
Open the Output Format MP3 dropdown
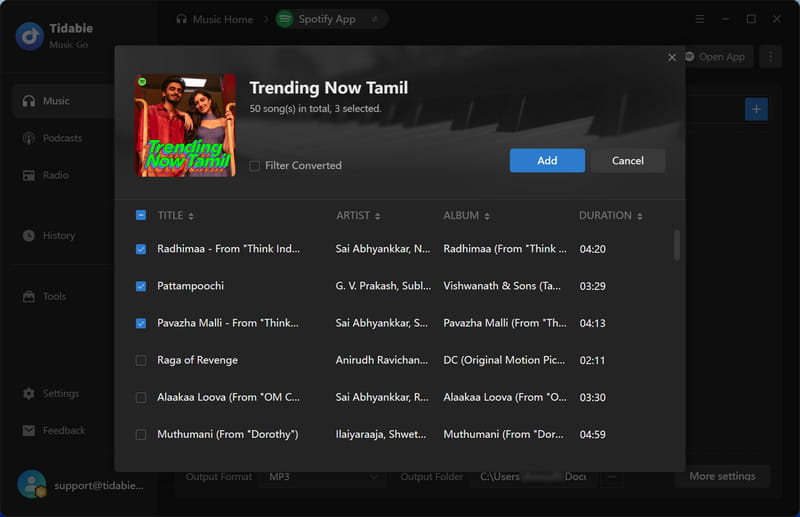[322, 477]
